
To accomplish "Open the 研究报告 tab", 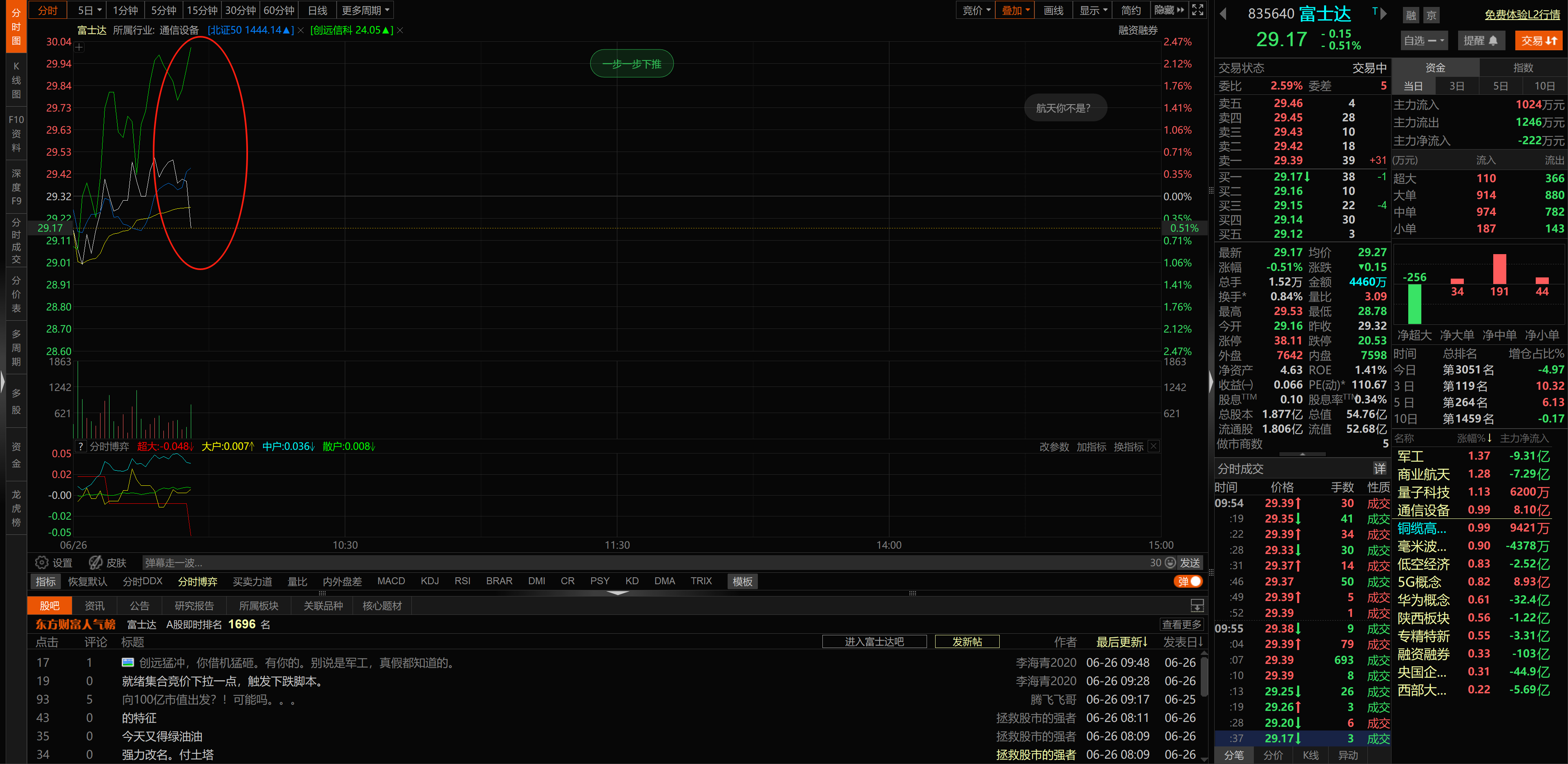I will pyautogui.click(x=194, y=606).
